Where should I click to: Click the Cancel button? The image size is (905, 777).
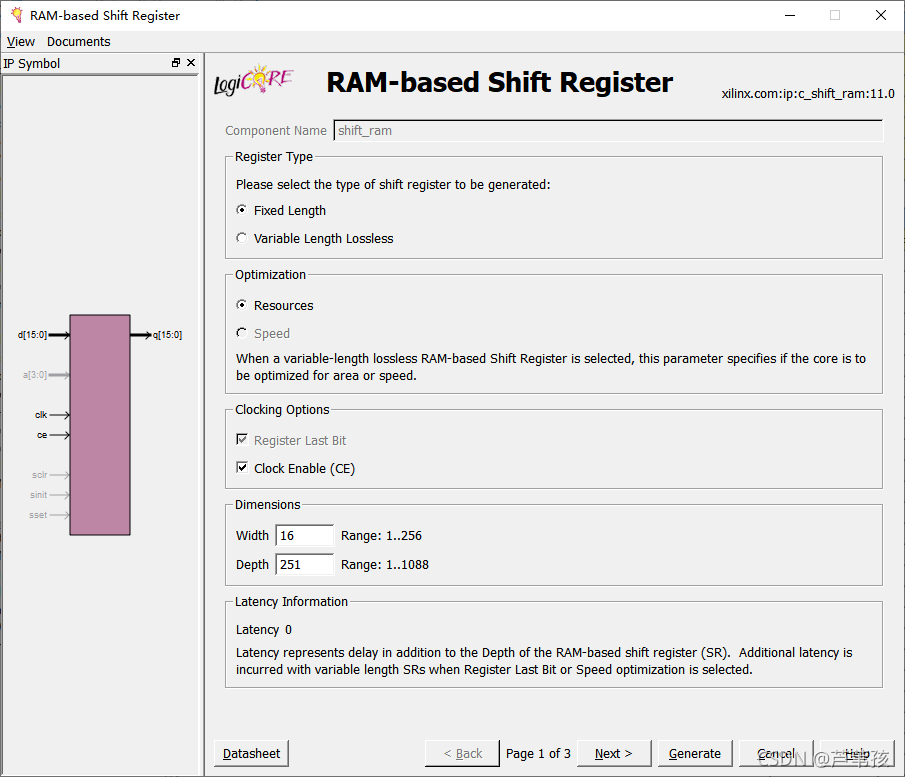[x=776, y=753]
